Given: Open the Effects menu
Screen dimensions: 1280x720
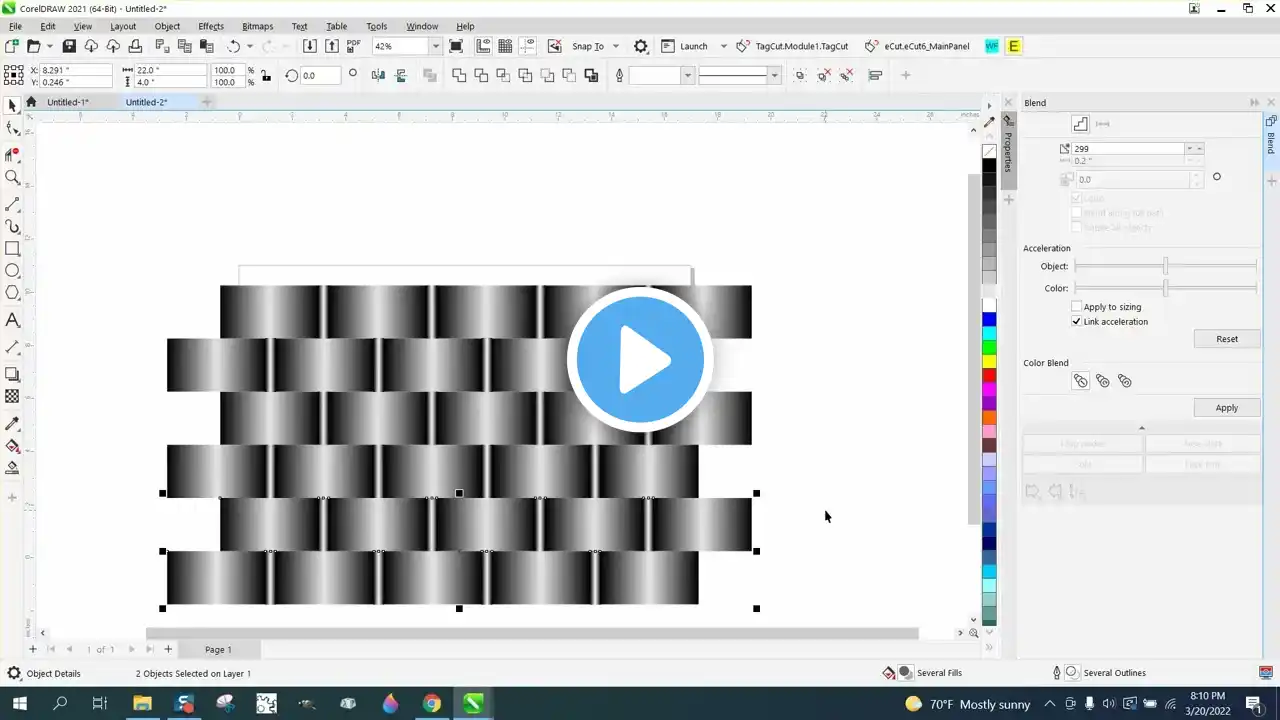Looking at the screenshot, I should pos(211,26).
